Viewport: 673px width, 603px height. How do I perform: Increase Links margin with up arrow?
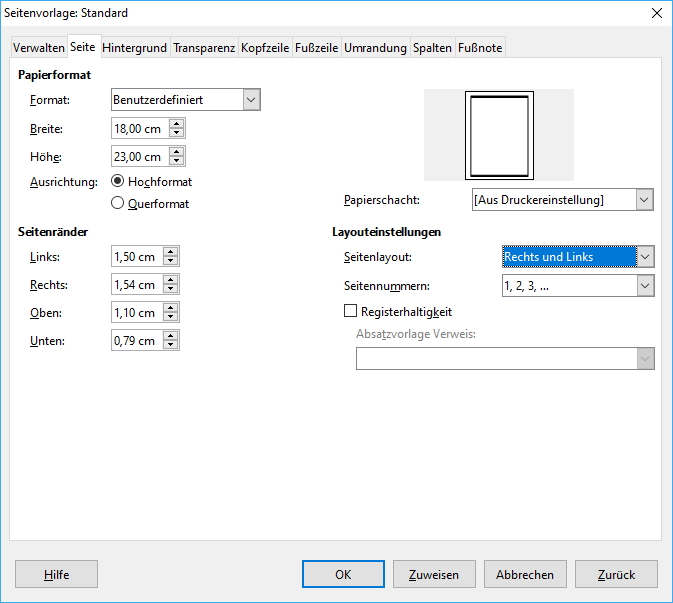[x=171, y=252]
